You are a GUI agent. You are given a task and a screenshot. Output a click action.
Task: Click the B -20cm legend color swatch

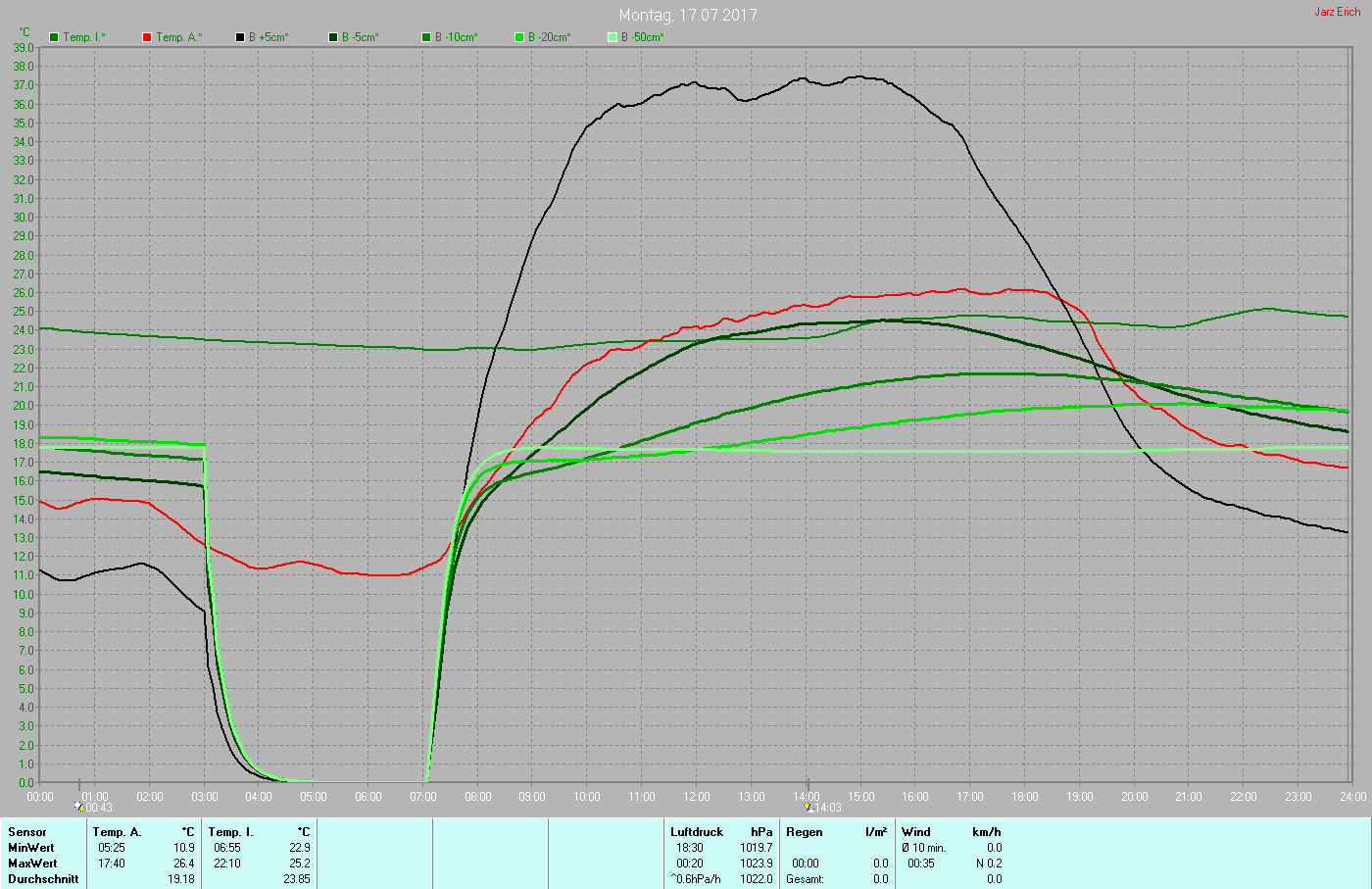coord(519,37)
